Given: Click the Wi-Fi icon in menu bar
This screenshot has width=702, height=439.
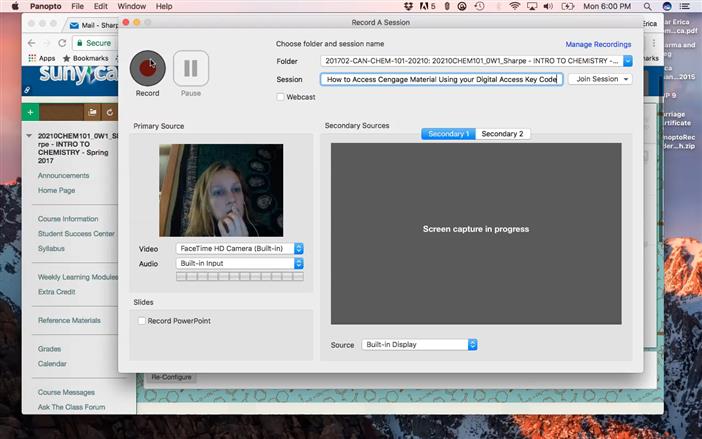Looking at the screenshot, I should click(514, 6).
